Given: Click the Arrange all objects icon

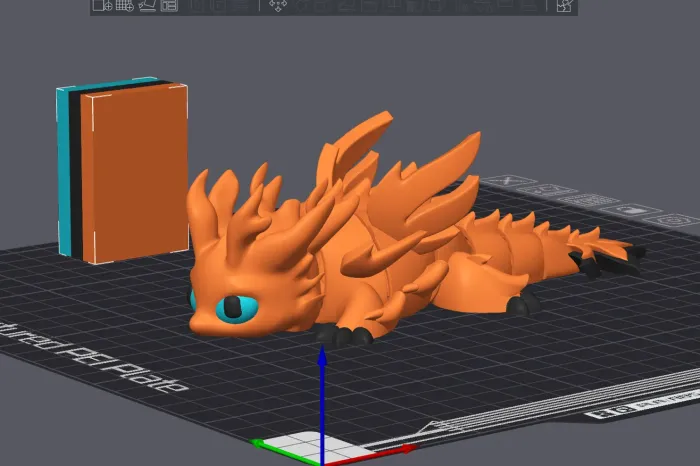Looking at the screenshot, I should [x=168, y=6].
